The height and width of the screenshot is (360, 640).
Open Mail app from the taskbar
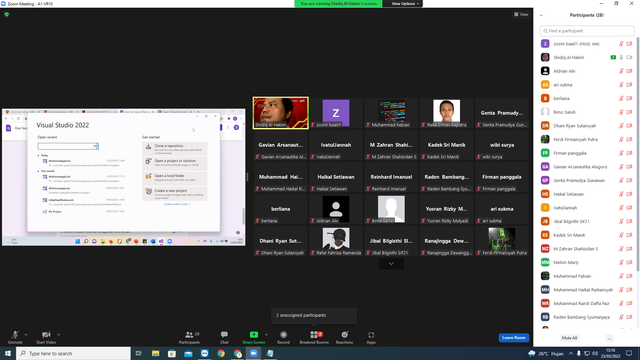(x=188, y=353)
